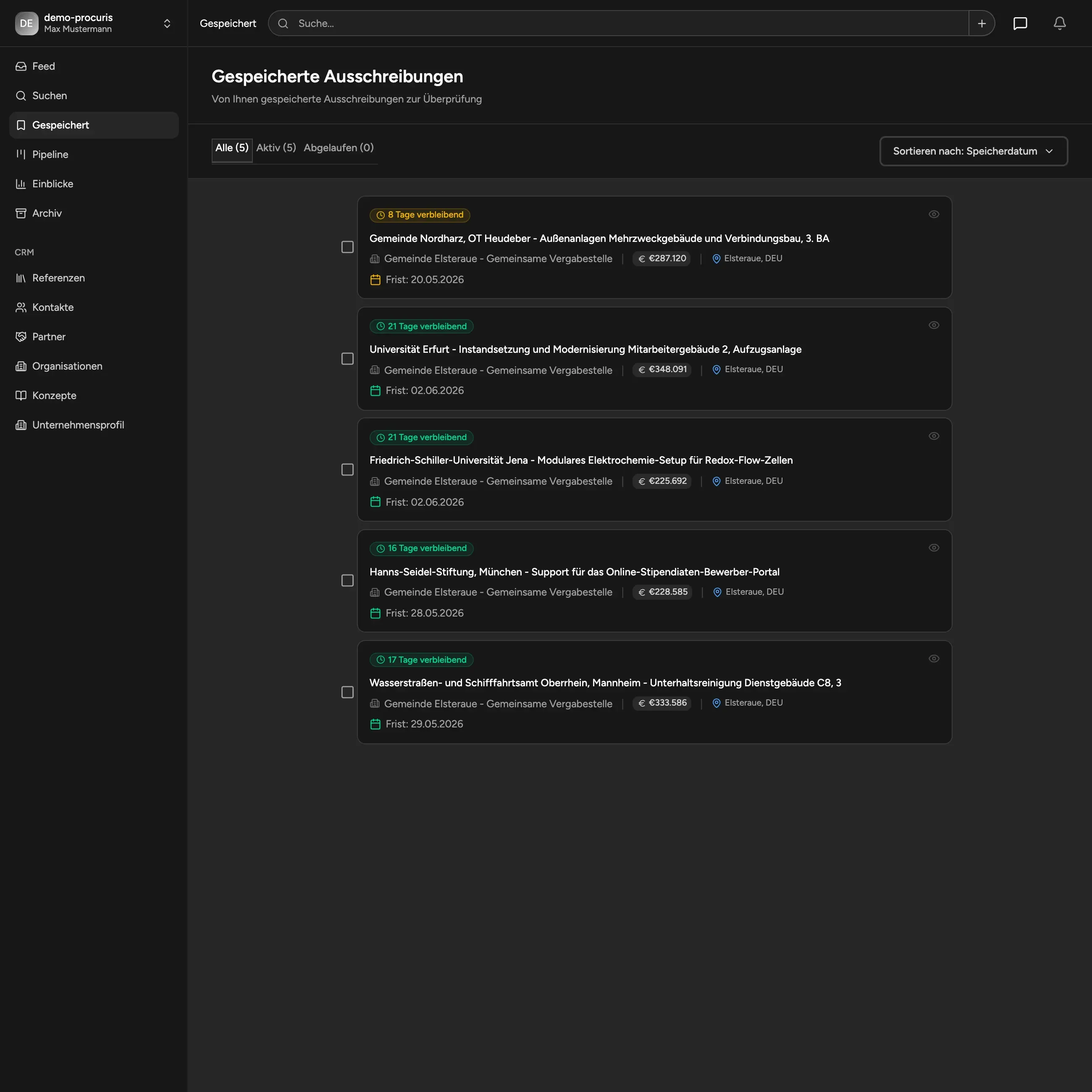
Task: Go to Feed in the sidebar
Action: [94, 66]
